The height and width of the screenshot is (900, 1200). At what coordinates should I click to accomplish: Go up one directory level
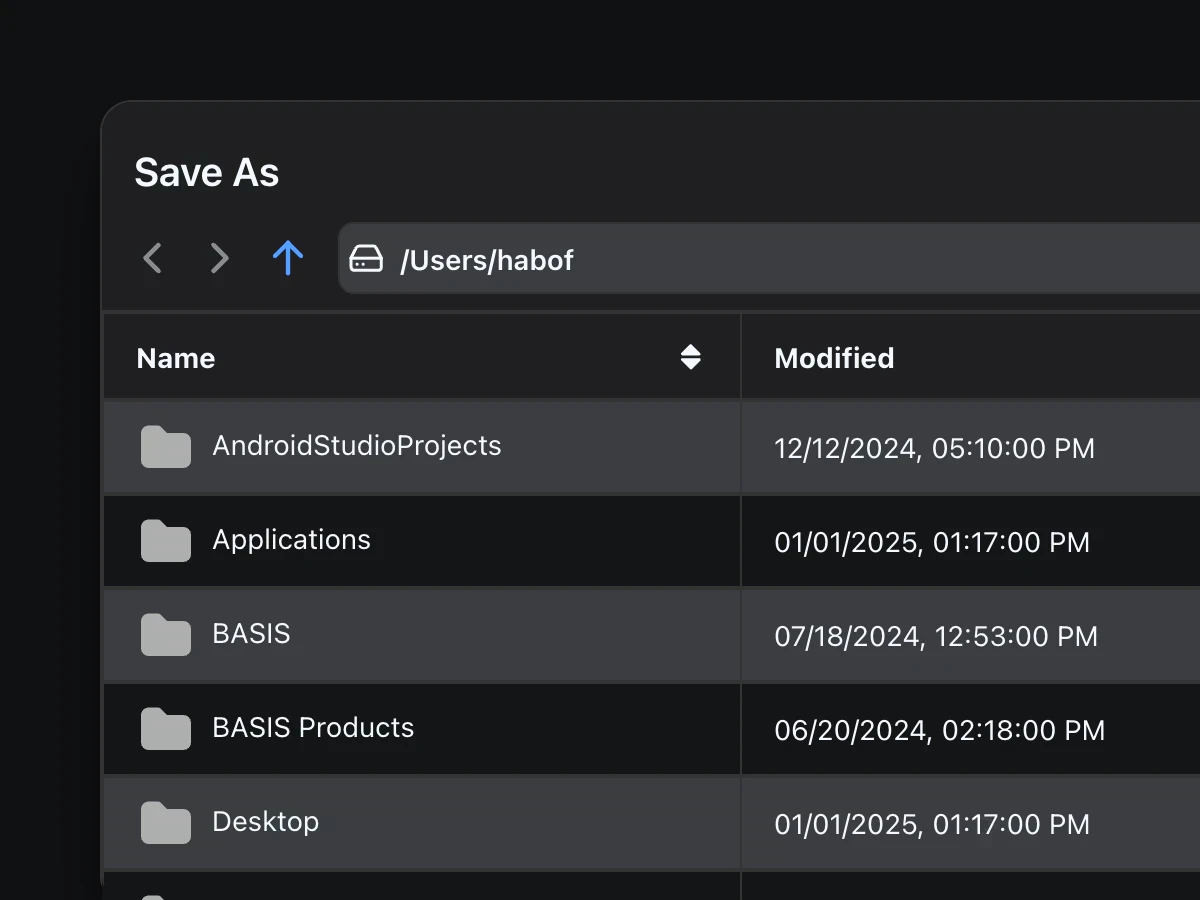288,258
